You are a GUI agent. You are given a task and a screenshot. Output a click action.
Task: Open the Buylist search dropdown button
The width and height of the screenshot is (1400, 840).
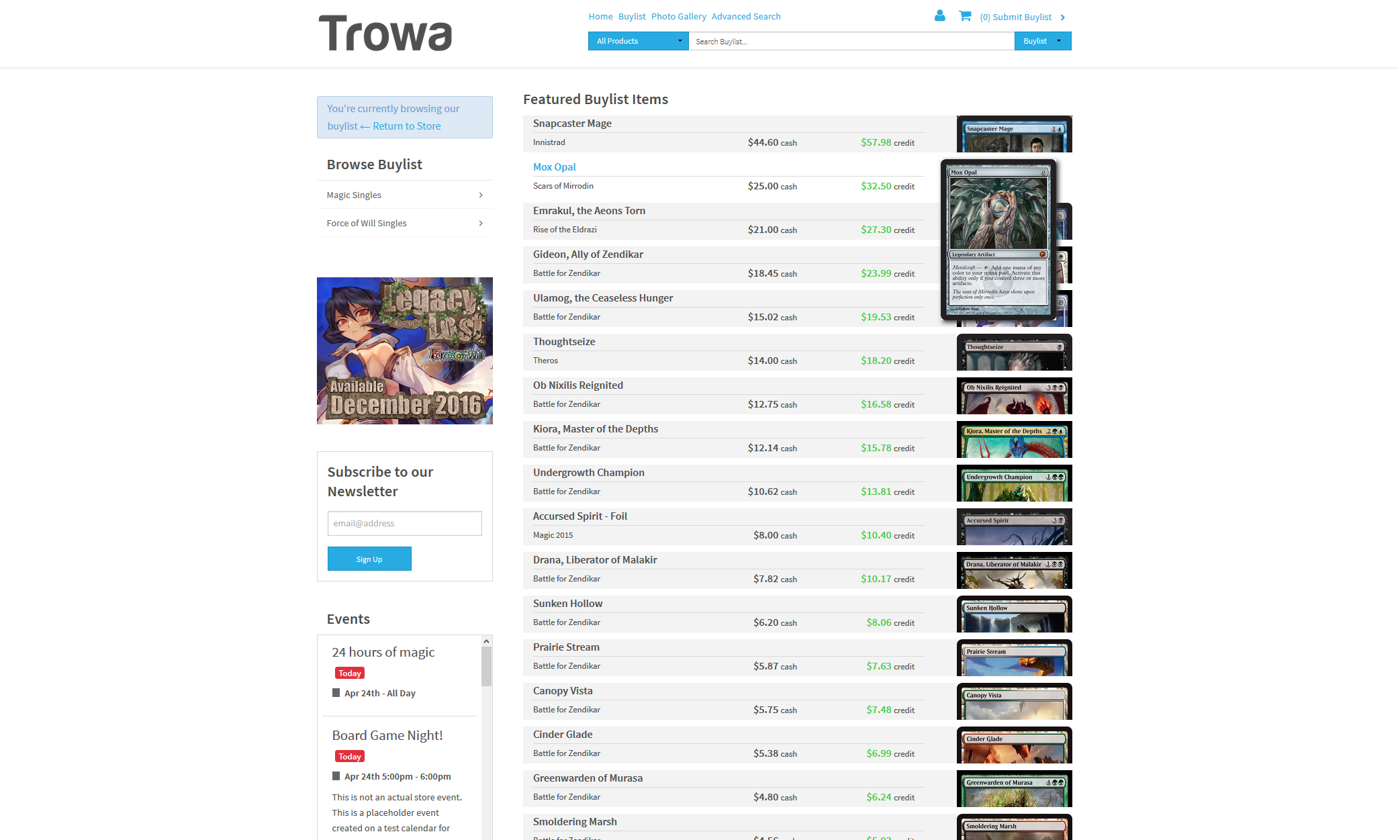point(1042,41)
